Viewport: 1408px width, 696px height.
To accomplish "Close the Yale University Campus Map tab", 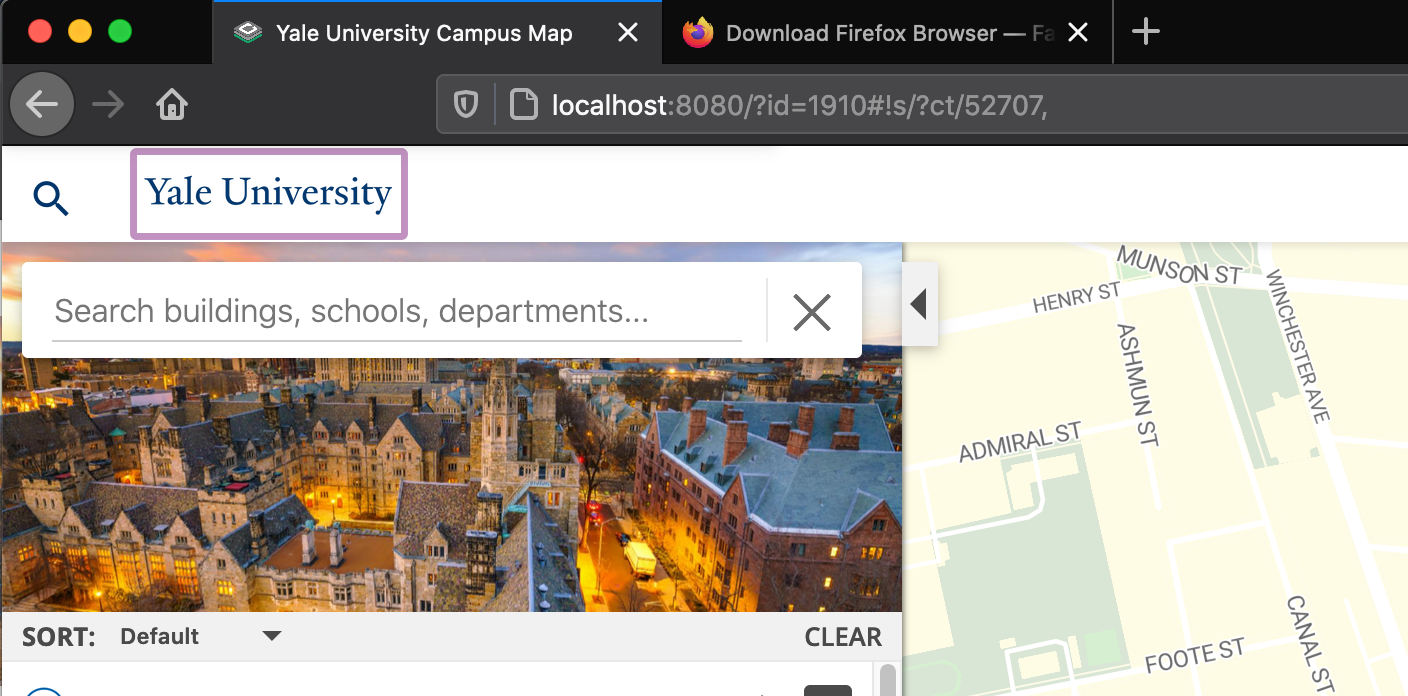I will (628, 33).
